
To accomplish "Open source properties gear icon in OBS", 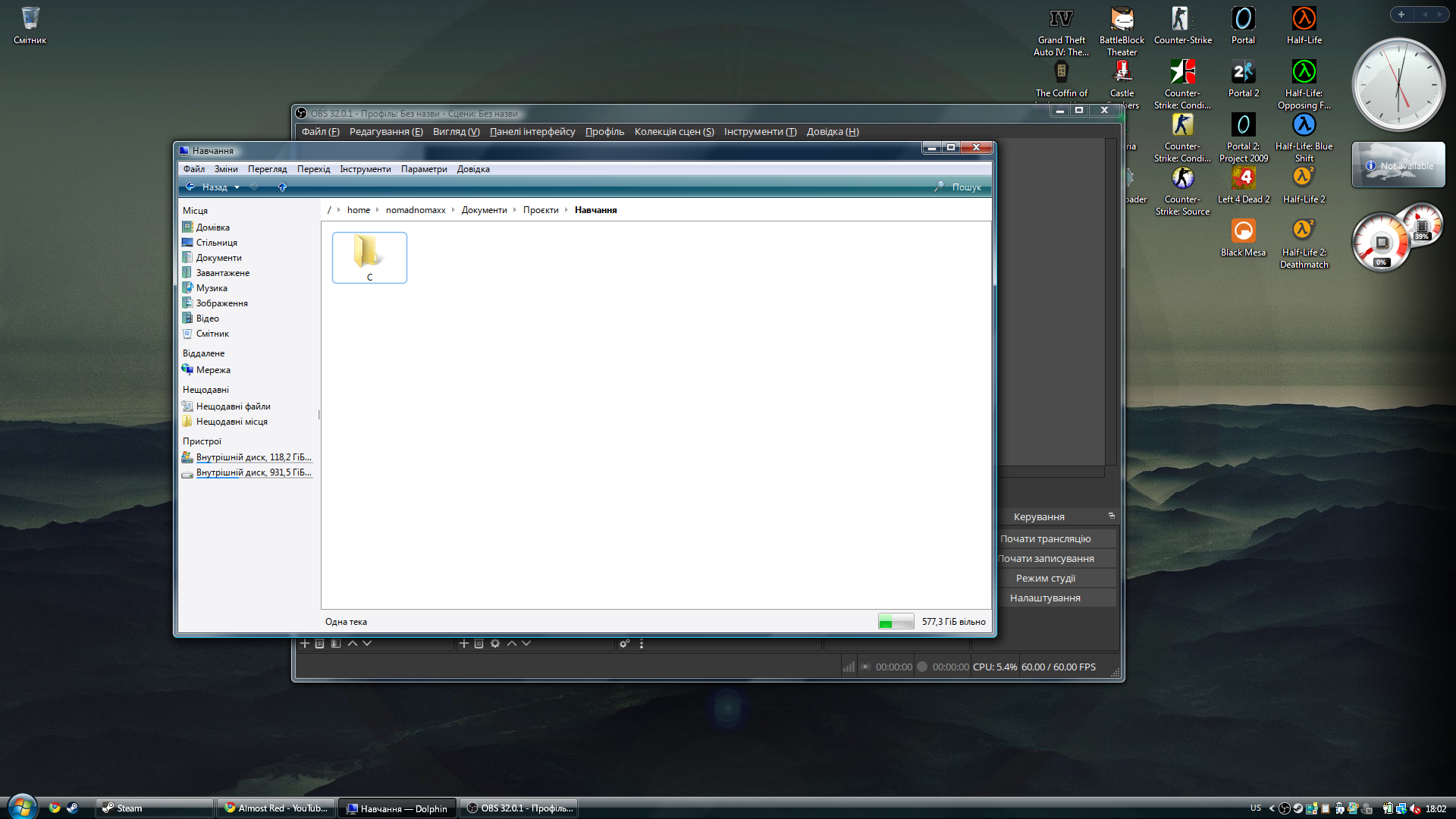I will coord(495,644).
